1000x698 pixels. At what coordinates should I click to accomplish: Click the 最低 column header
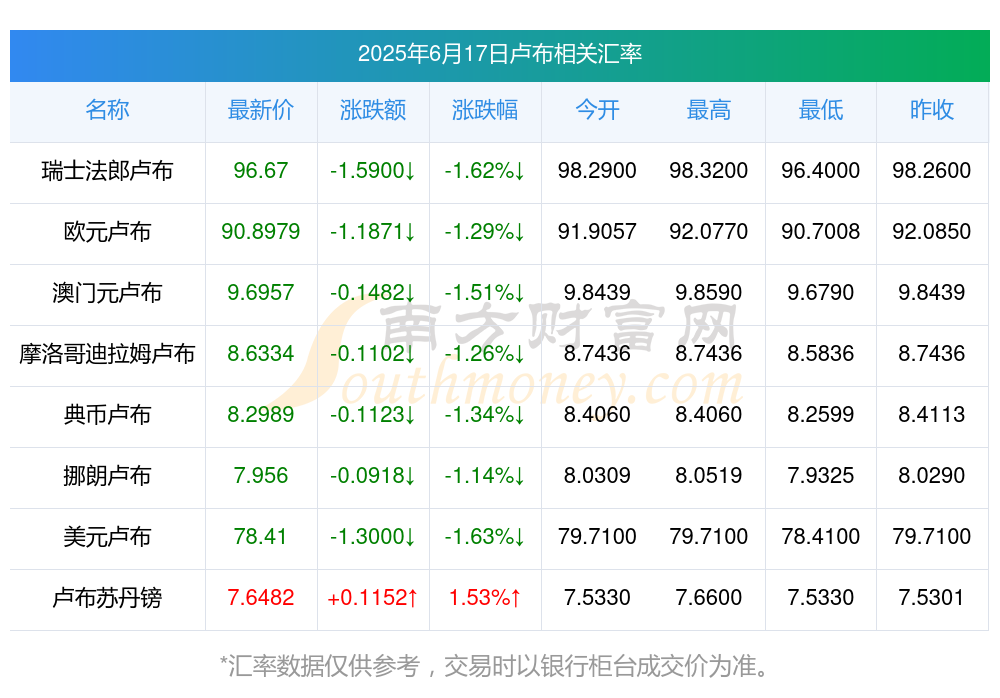tap(821, 110)
